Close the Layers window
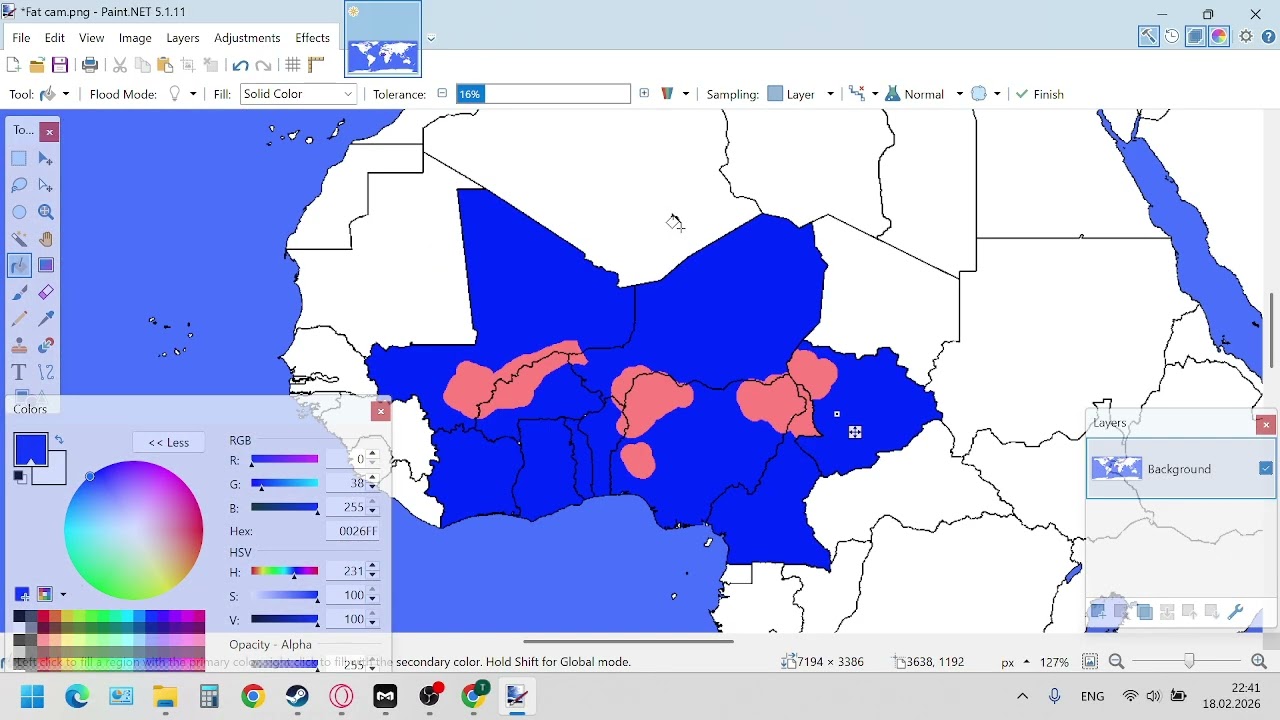 (x=1266, y=425)
